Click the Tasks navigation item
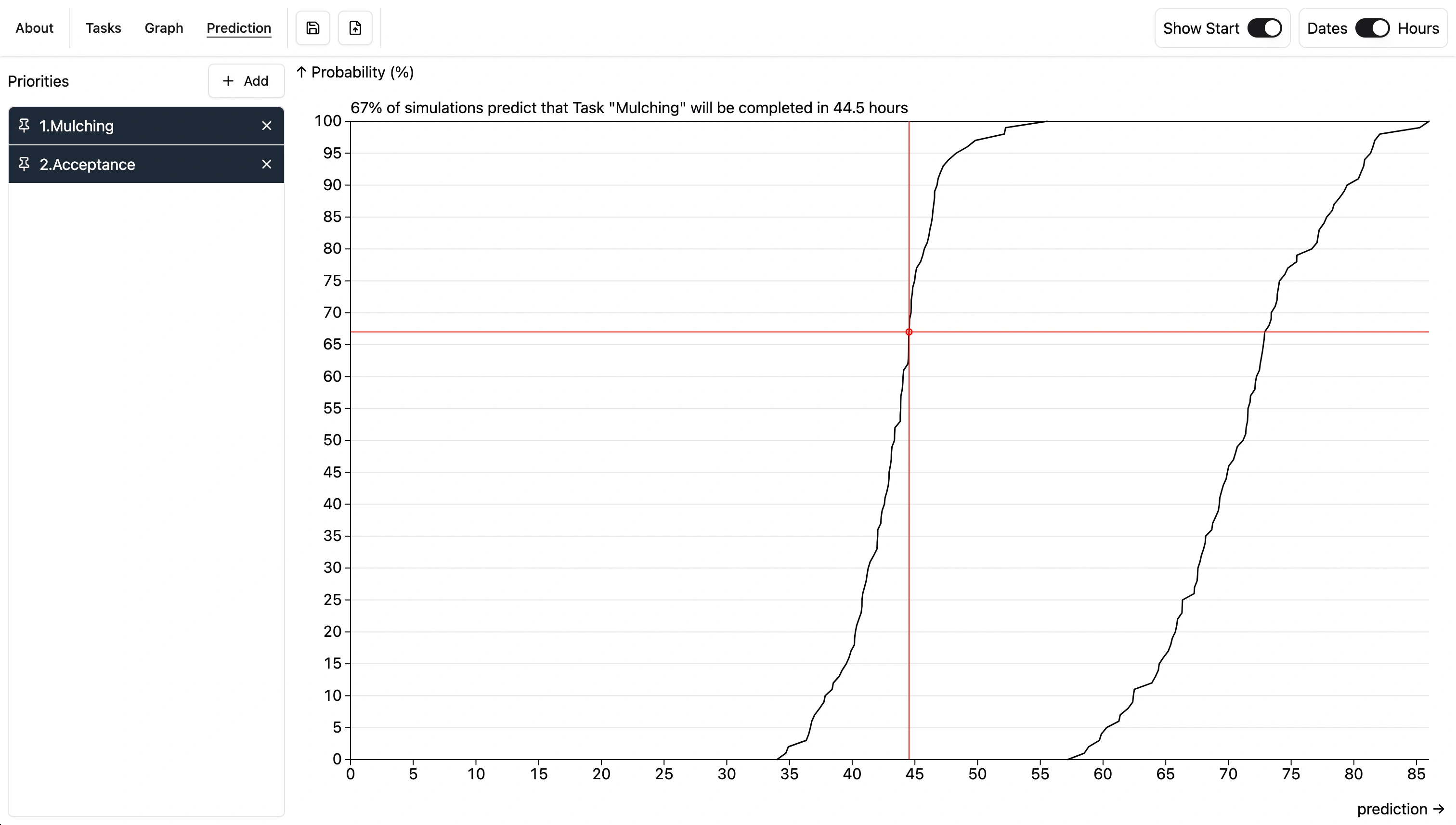This screenshot has width=1456, height=825. point(103,28)
